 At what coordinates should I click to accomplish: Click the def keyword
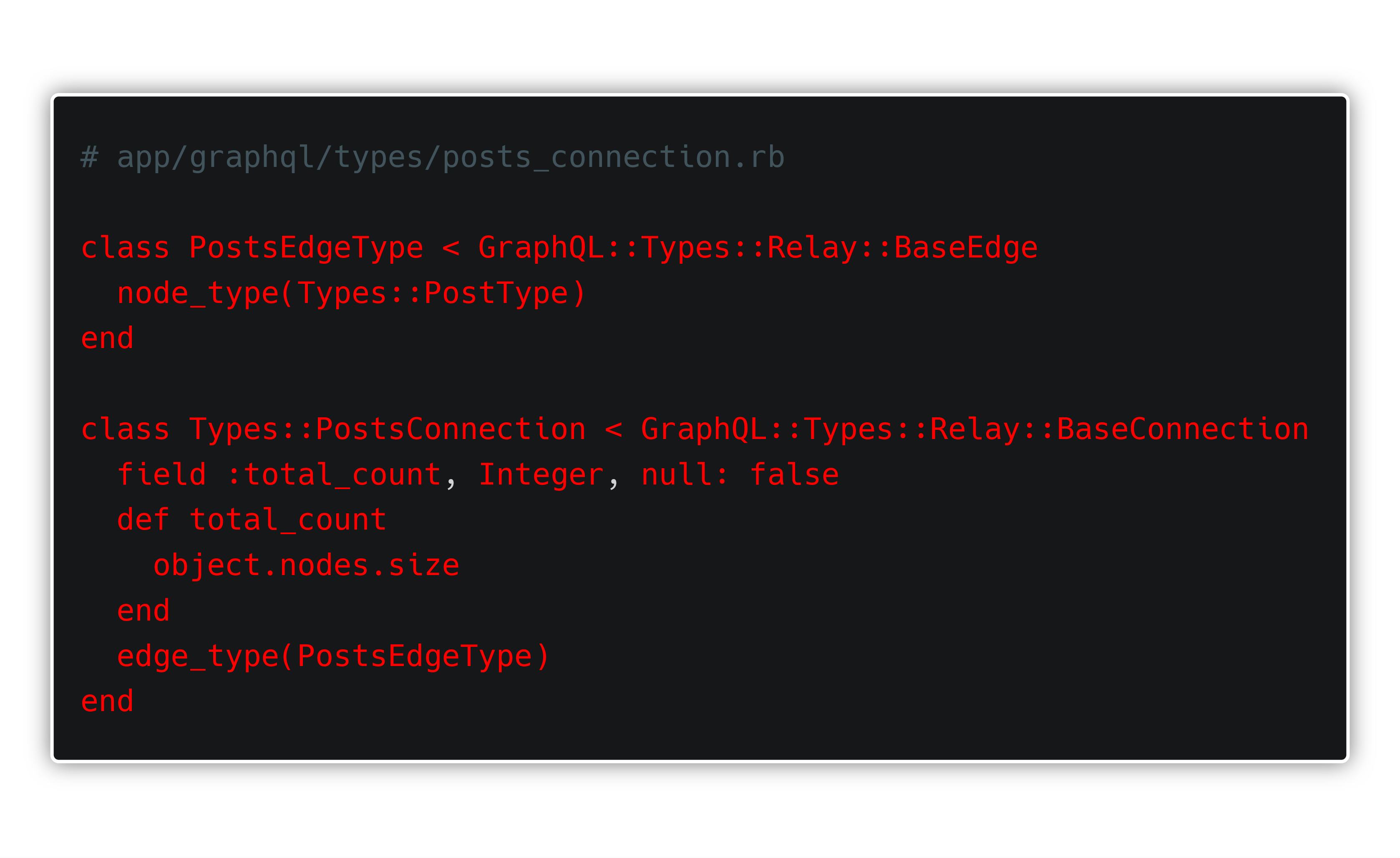[143, 520]
